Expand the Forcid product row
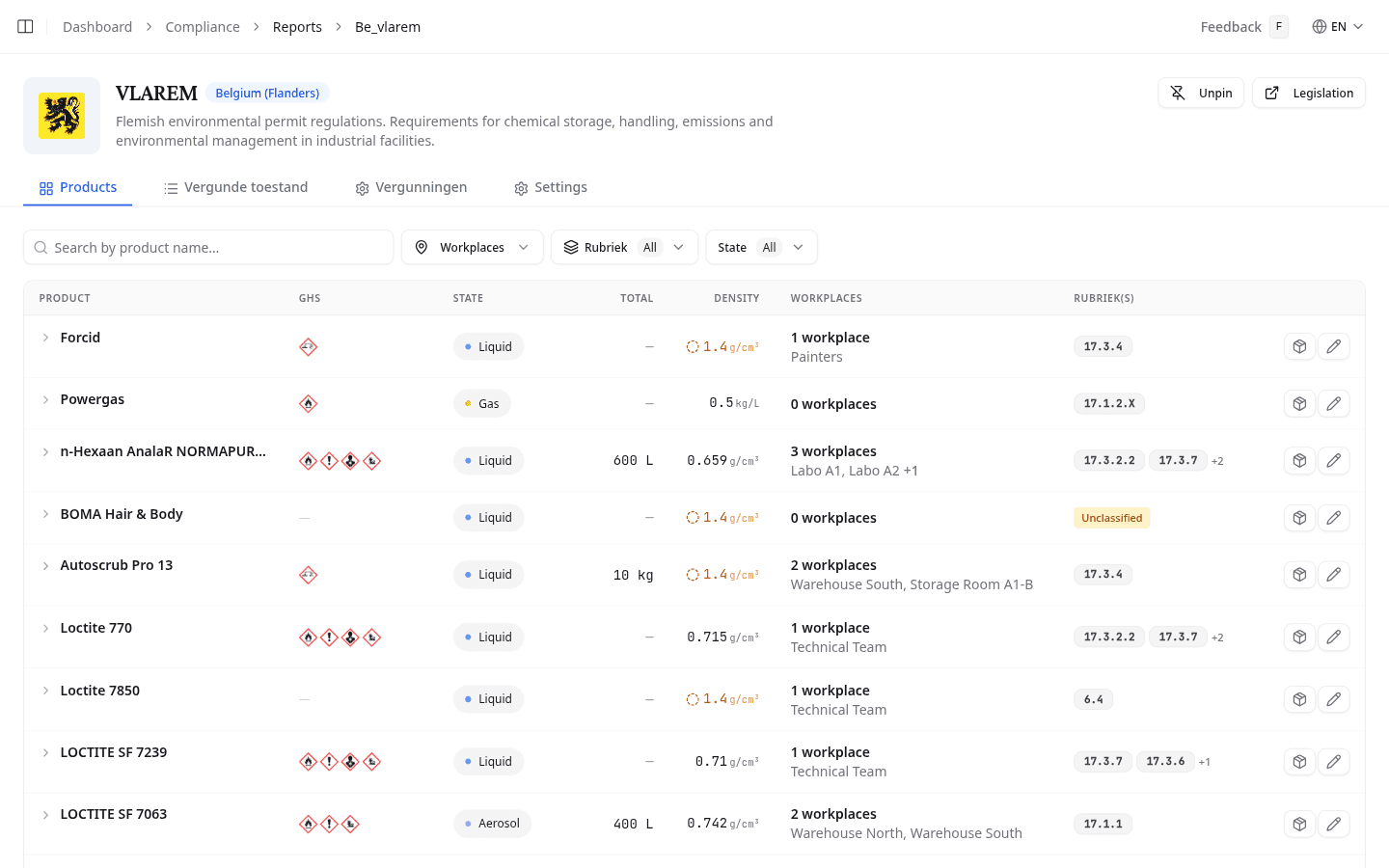Viewport: 1389px width, 868px height. click(45, 338)
